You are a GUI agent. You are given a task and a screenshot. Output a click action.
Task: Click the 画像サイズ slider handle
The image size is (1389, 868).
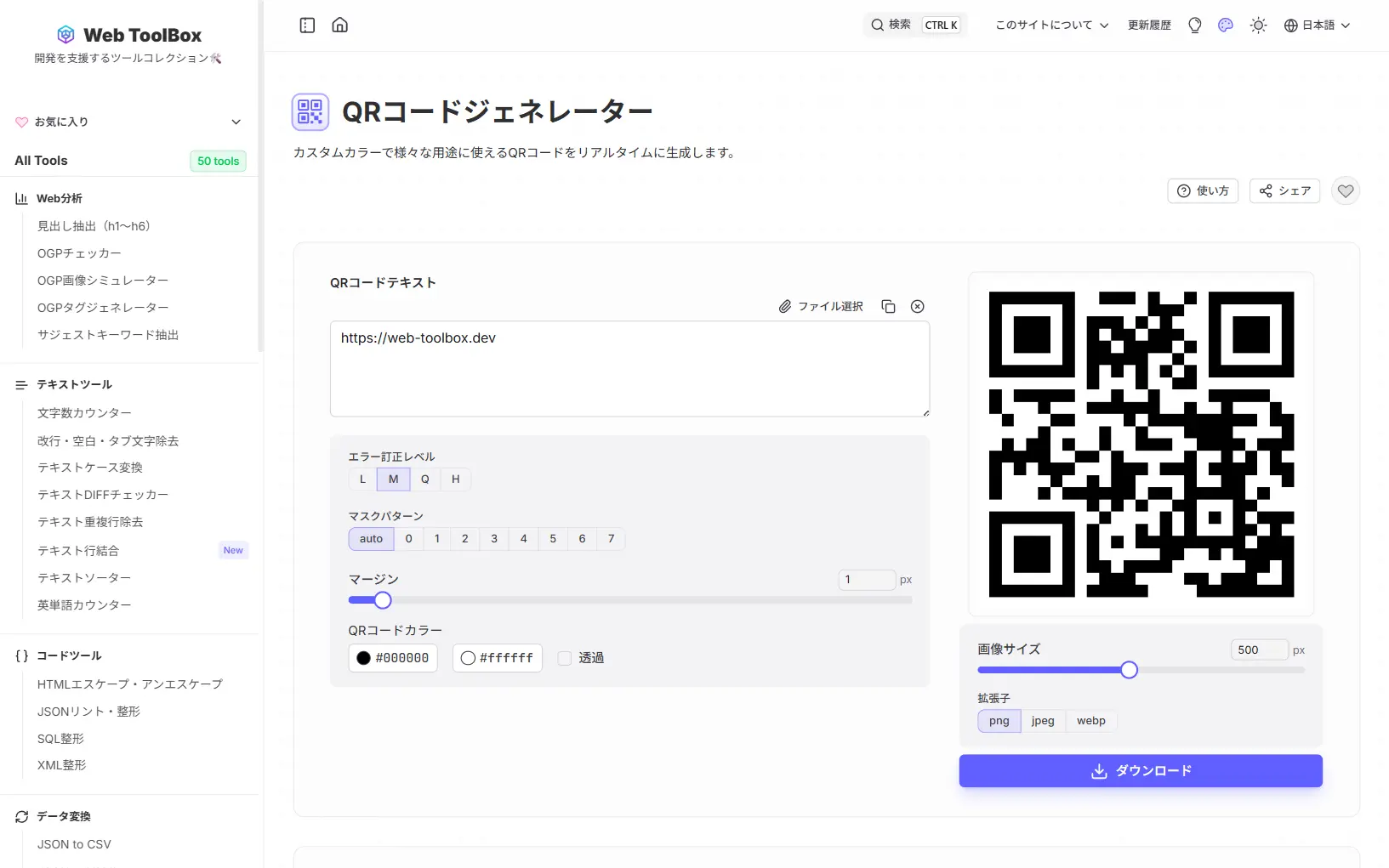pyautogui.click(x=1129, y=670)
